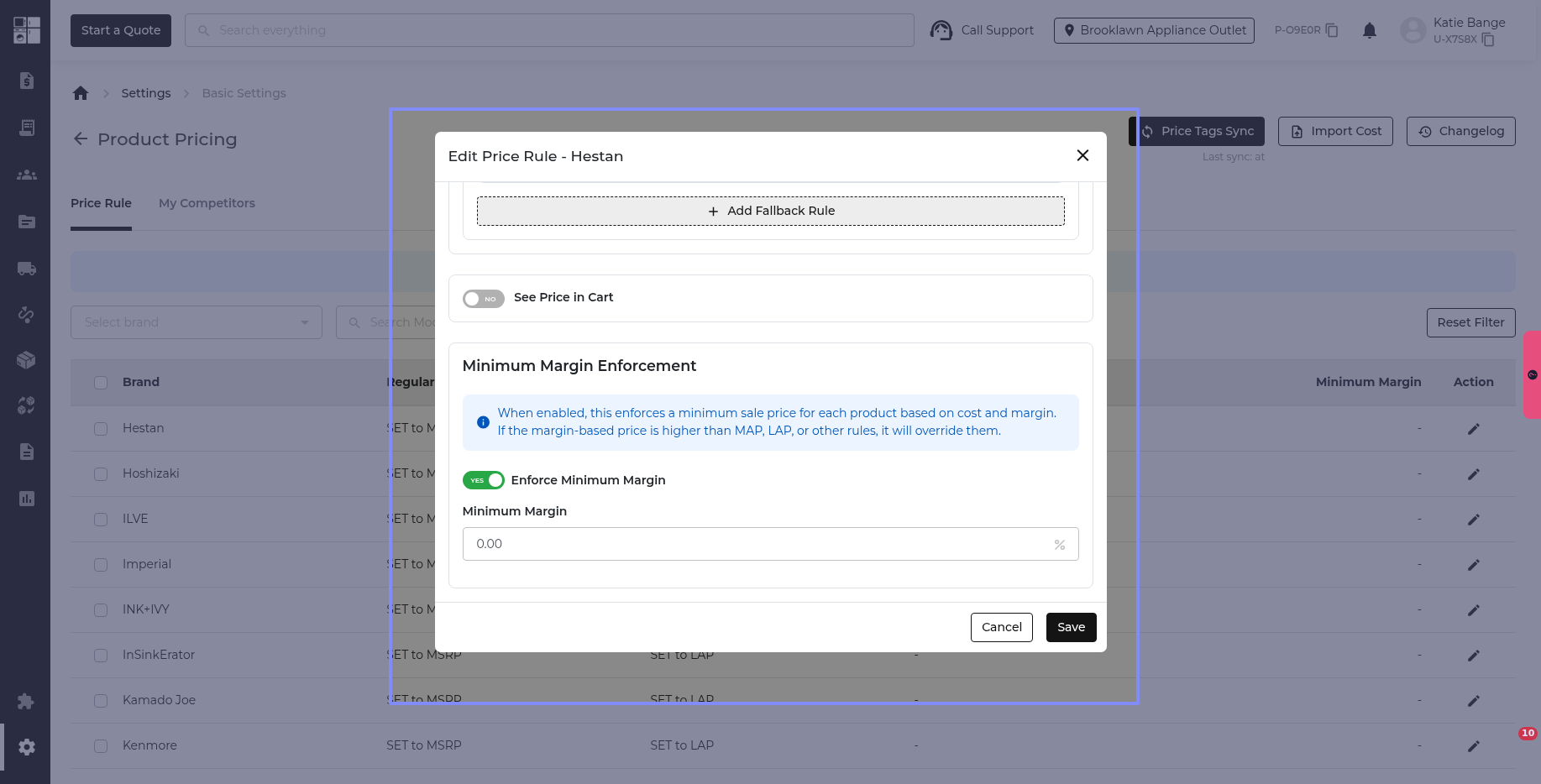Open Settings gear in sidebar
1541x784 pixels.
point(27,747)
